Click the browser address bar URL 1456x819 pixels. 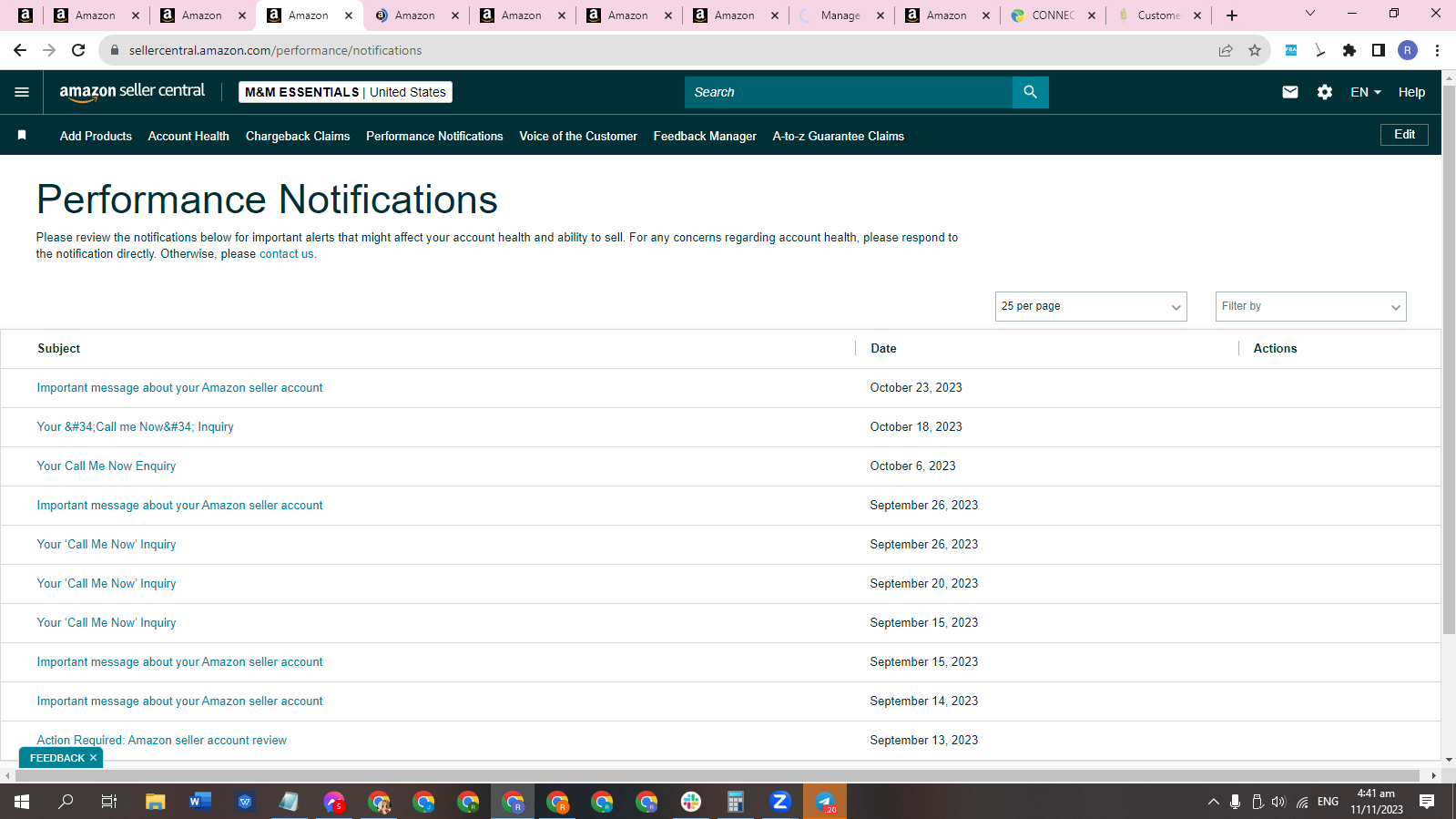[x=275, y=50]
